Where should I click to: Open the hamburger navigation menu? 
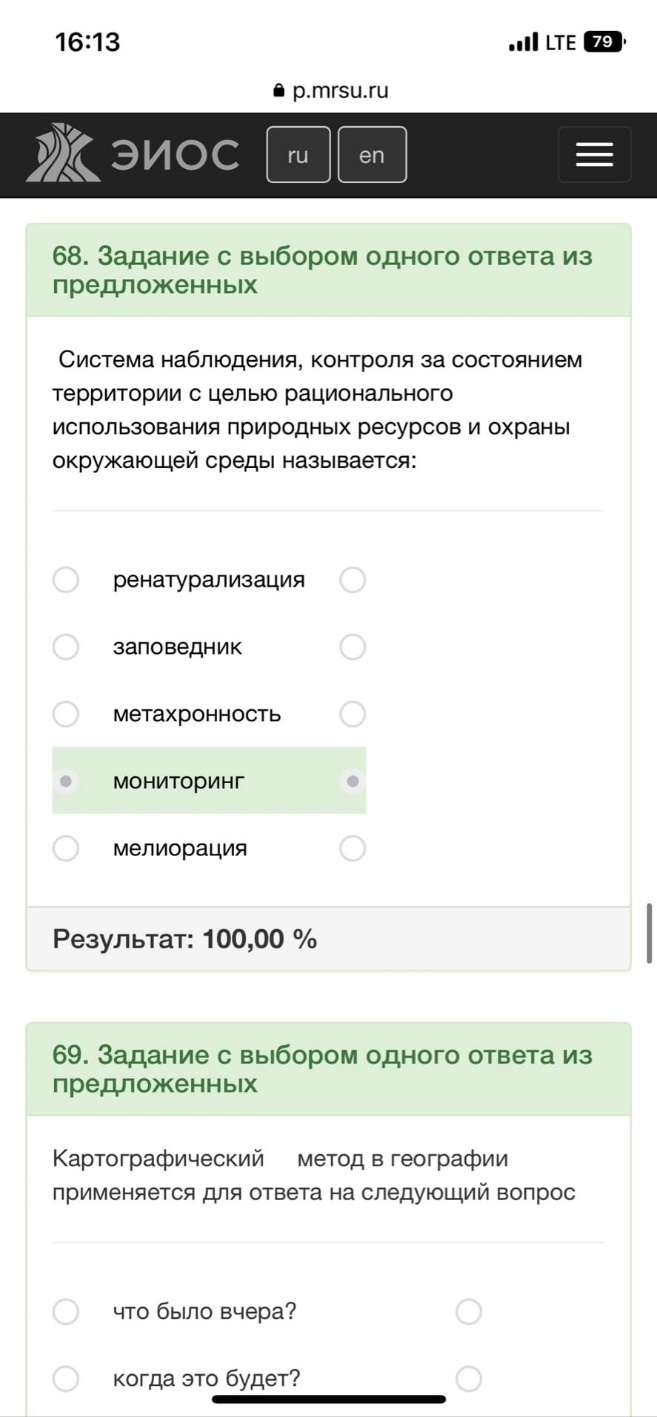coord(594,154)
